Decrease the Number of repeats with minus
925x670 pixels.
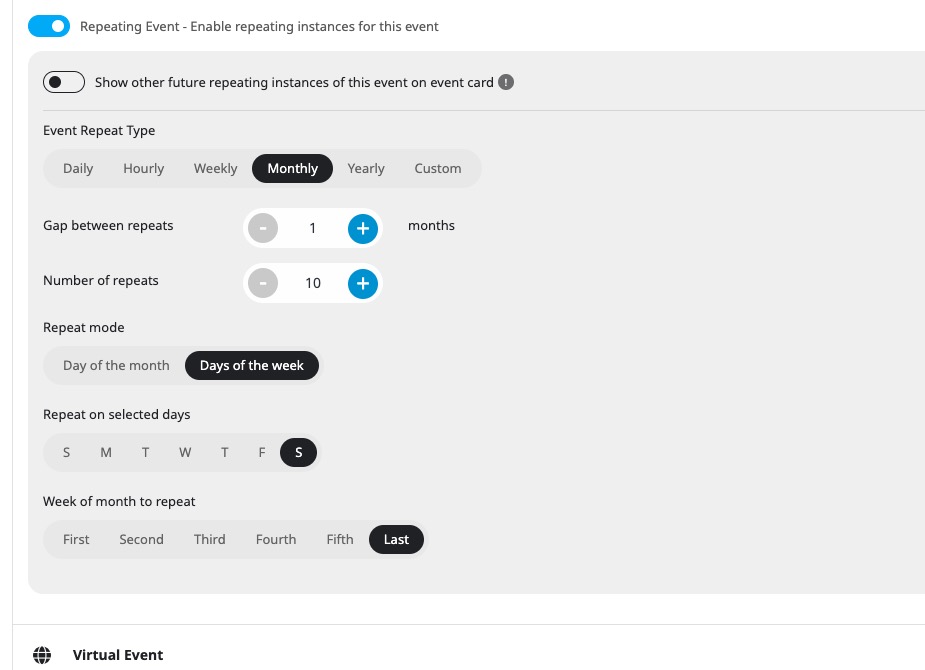(x=263, y=283)
